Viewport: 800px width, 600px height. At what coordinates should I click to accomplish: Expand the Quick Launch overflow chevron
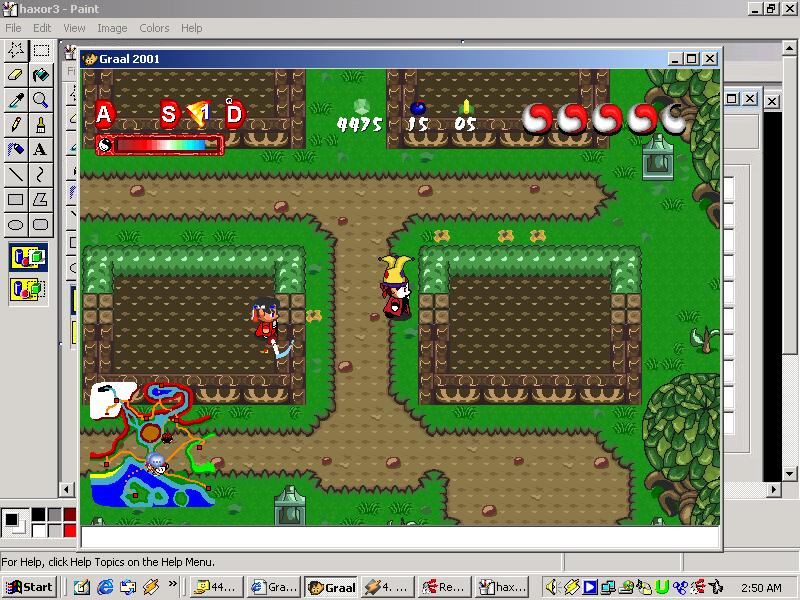tap(172, 584)
